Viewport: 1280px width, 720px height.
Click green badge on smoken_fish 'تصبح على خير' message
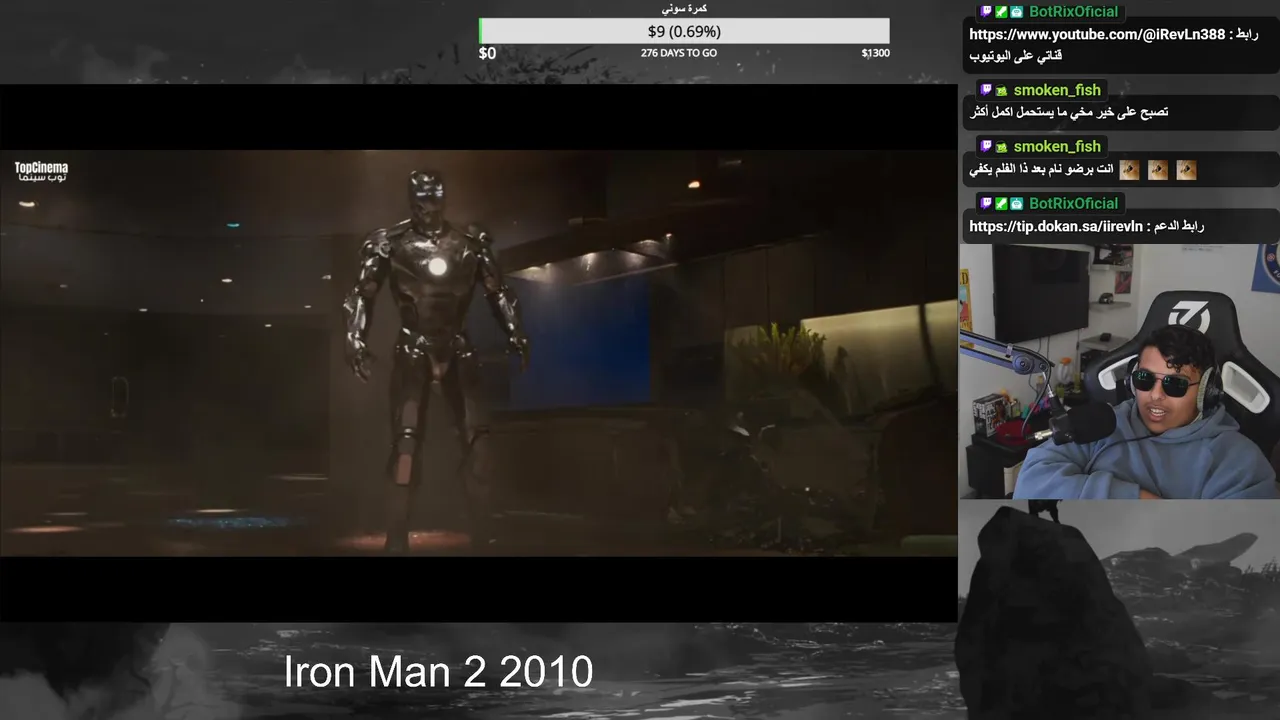[x=1001, y=90]
